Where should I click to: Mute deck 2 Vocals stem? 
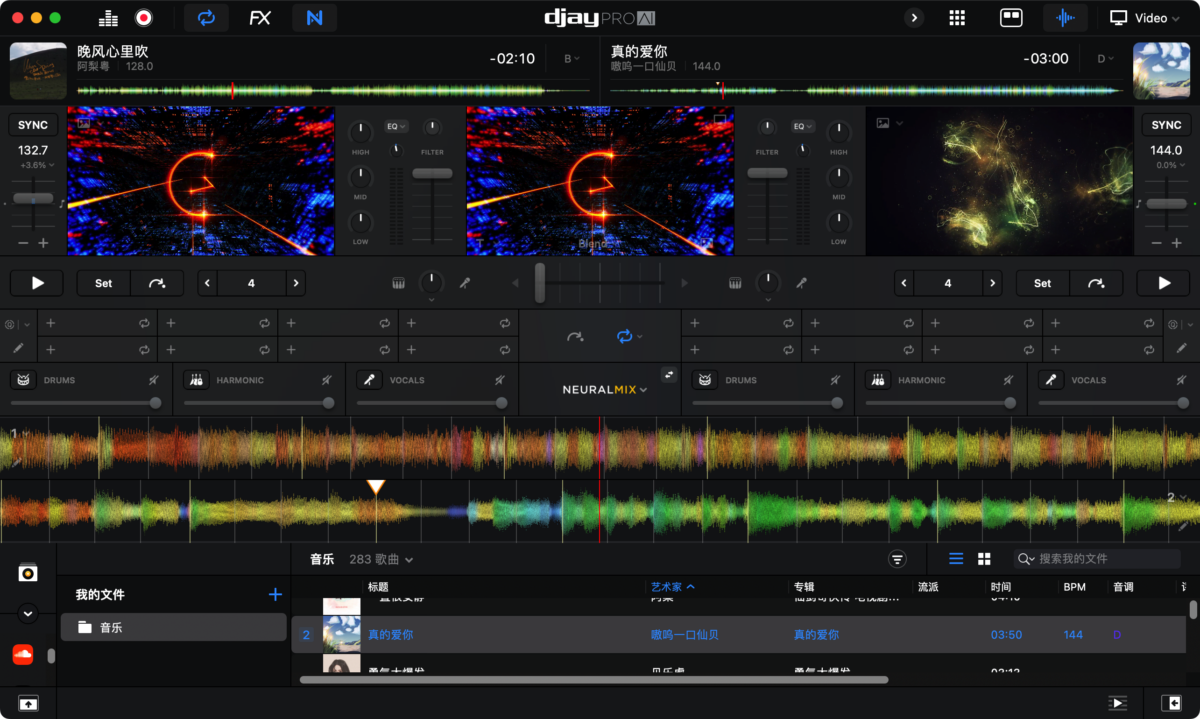[1182, 380]
